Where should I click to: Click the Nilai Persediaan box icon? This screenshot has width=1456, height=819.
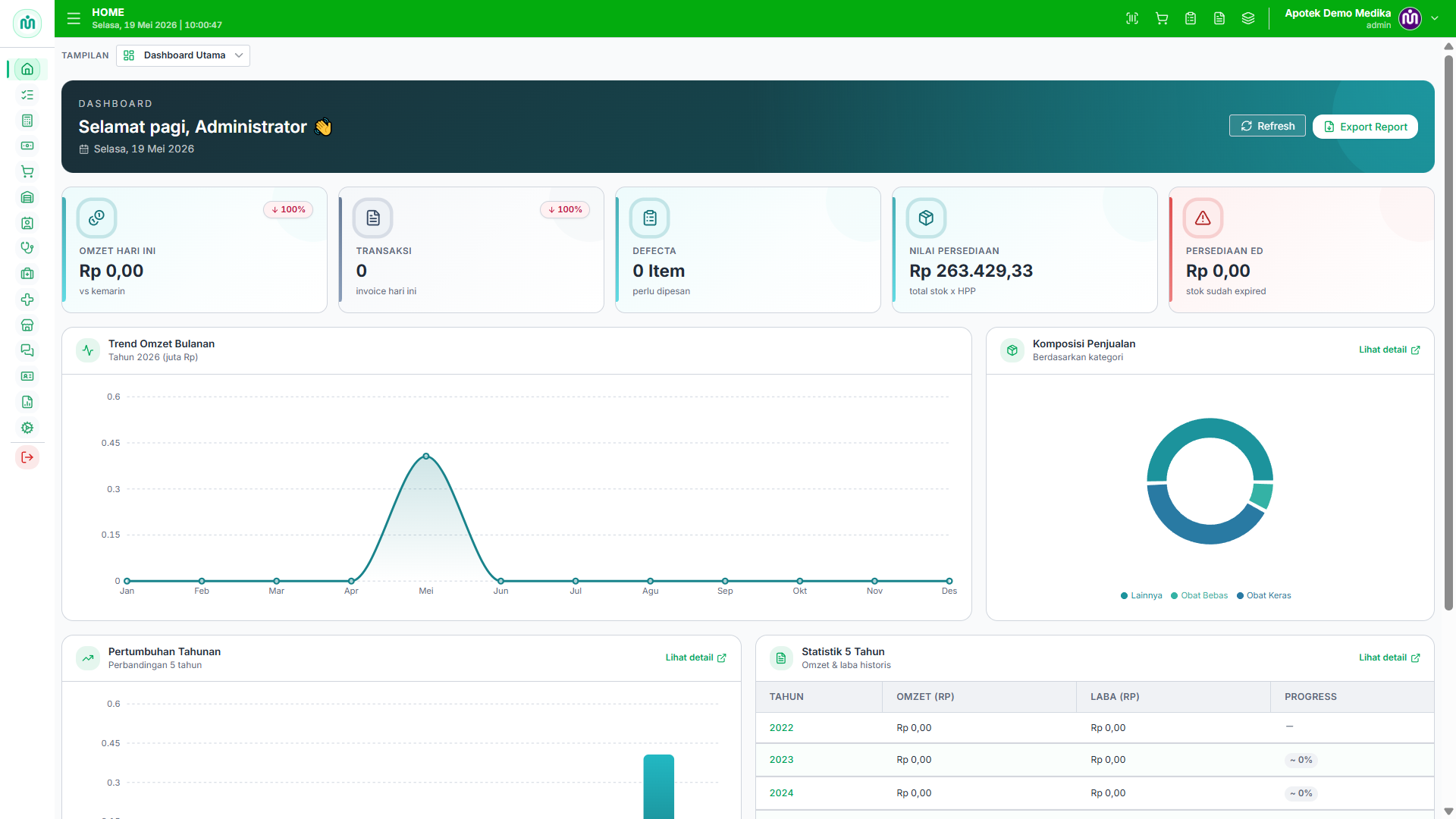click(926, 218)
